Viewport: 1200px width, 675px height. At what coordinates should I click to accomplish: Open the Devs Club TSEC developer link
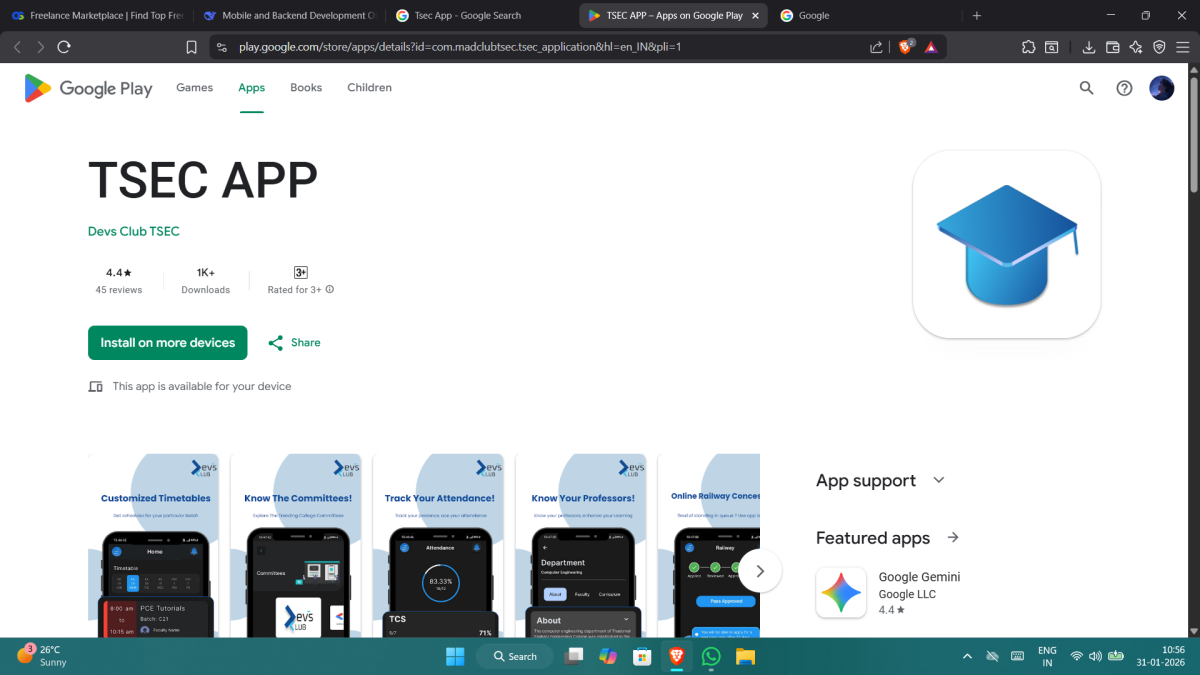tap(134, 231)
